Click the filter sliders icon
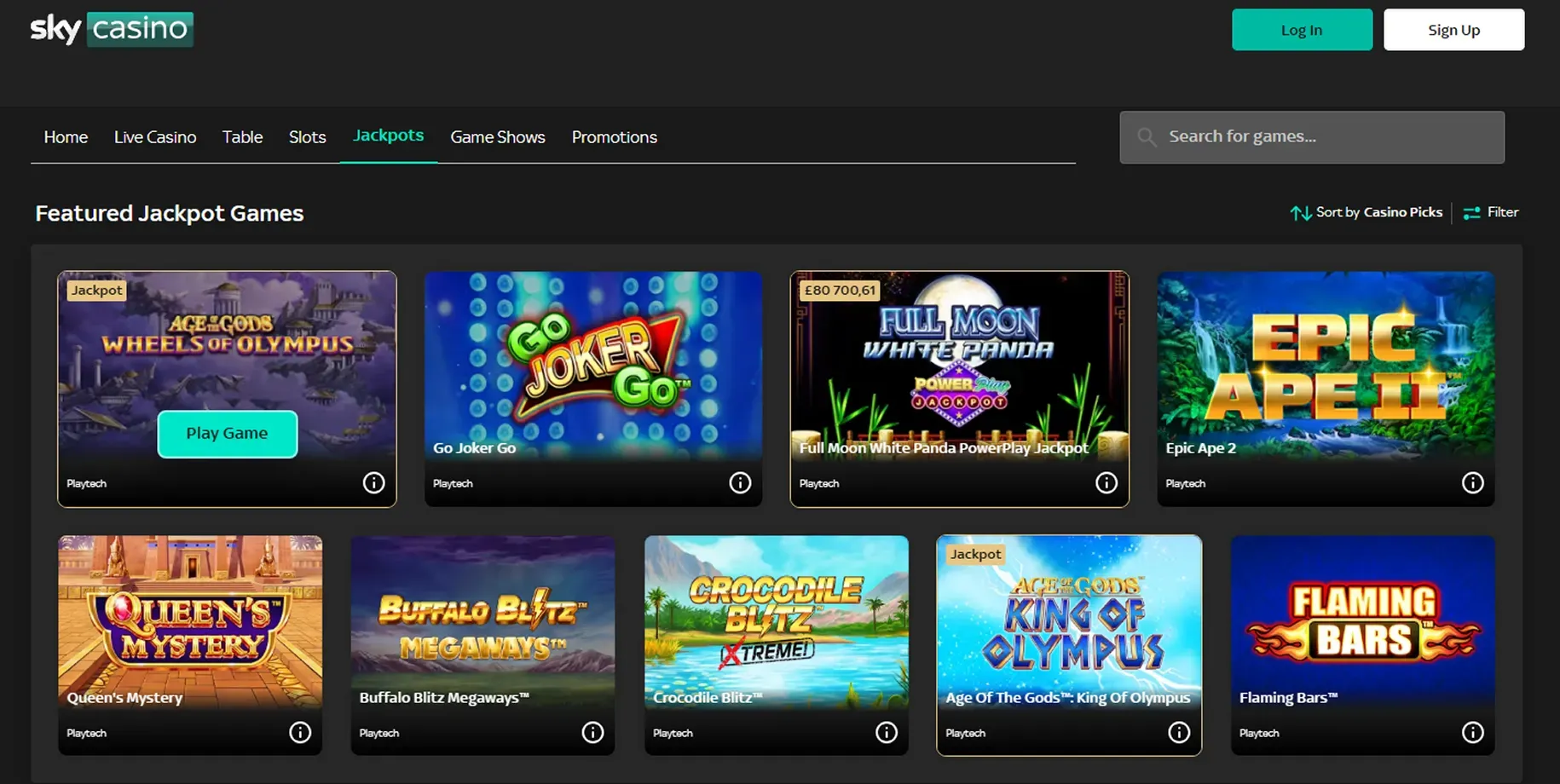This screenshot has width=1560, height=784. tap(1471, 213)
